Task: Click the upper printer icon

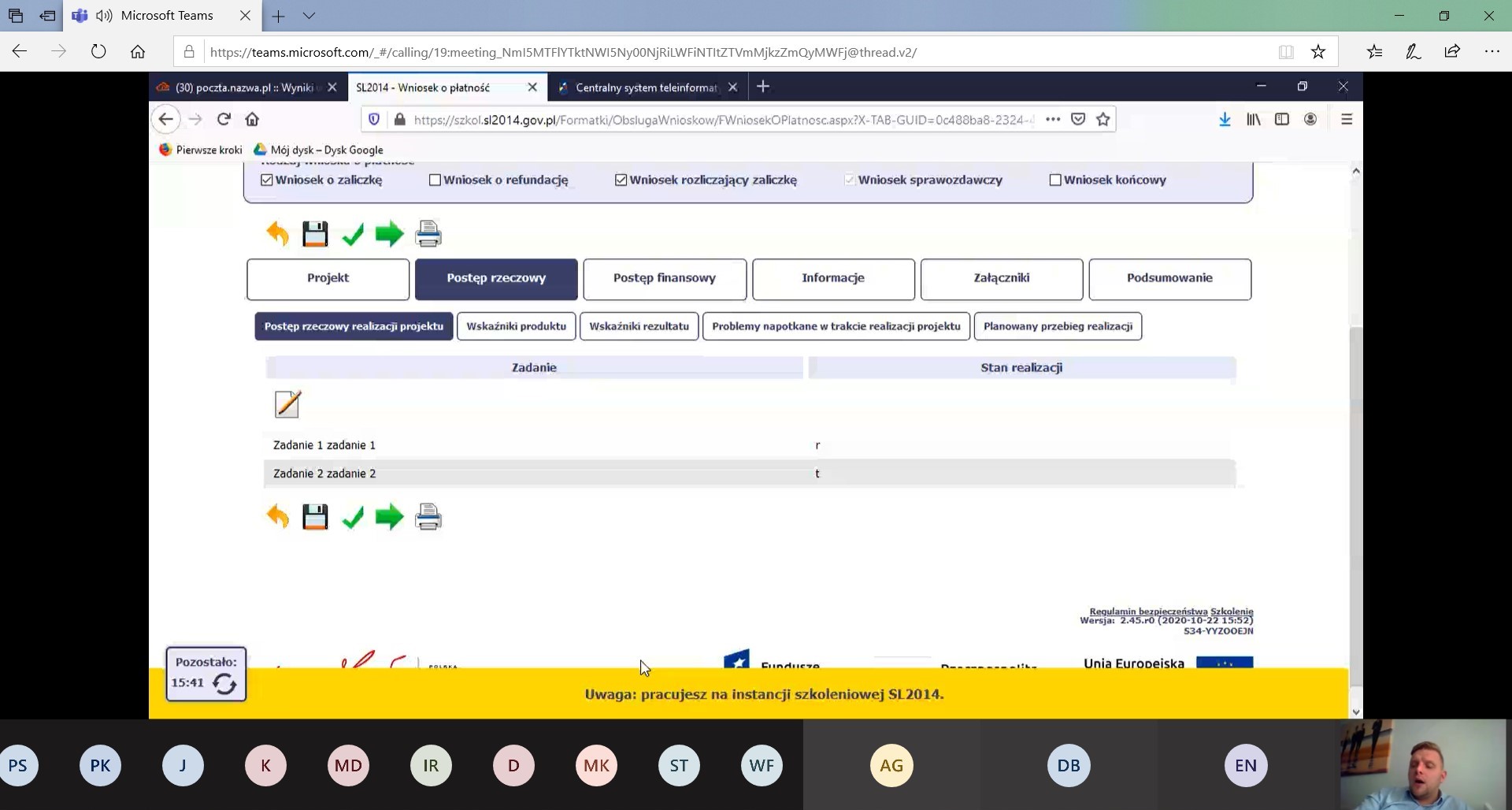Action: (x=428, y=234)
